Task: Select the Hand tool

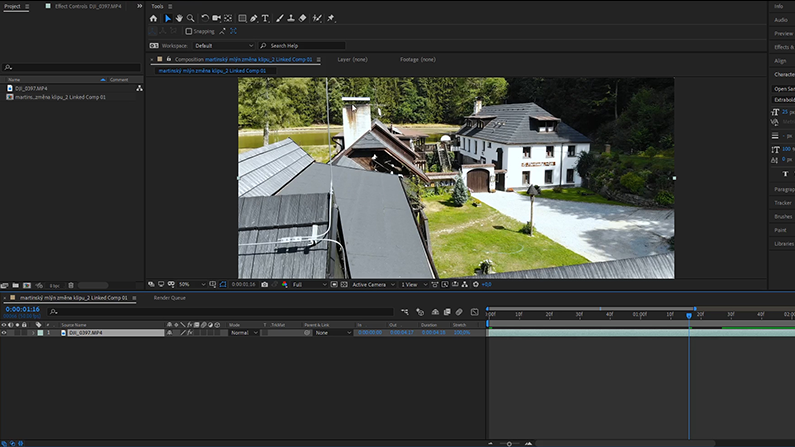Action: click(x=179, y=18)
